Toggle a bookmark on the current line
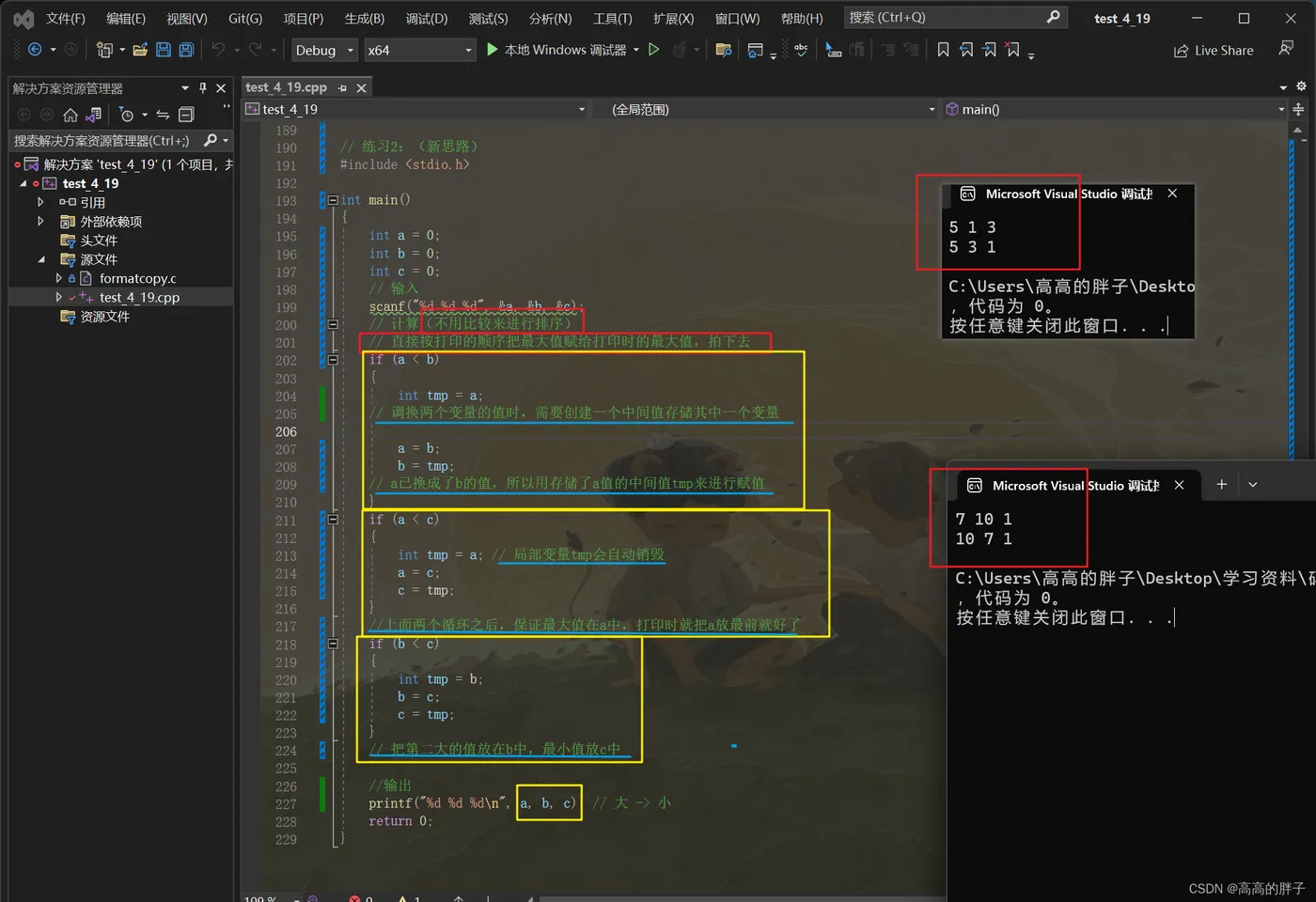 [x=943, y=50]
